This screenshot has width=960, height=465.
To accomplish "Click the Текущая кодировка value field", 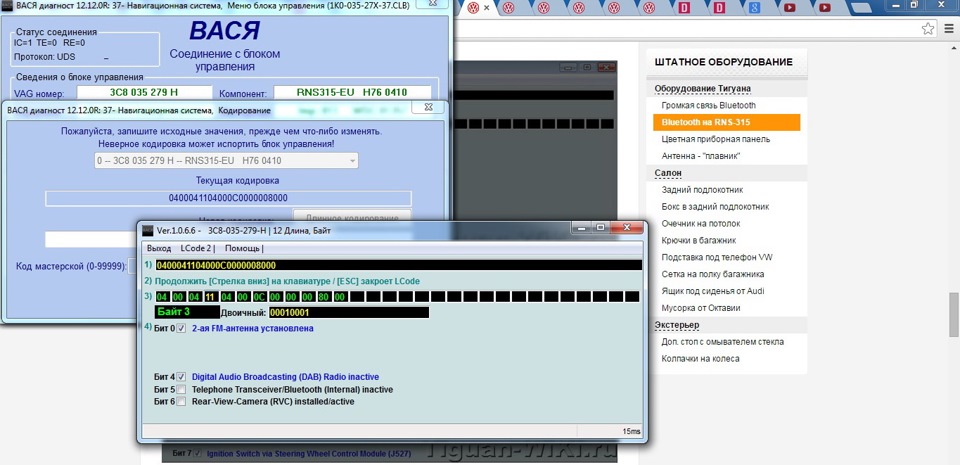I will 228,198.
